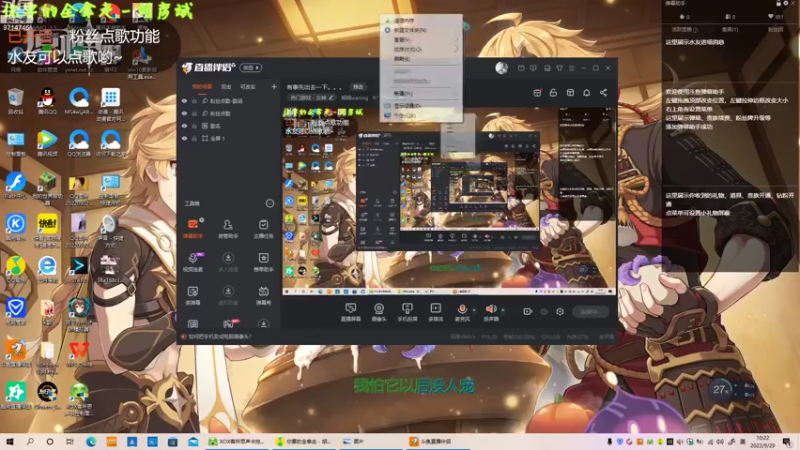
Task: Open the 弹幕助手 tool in toolbox
Action: (193, 228)
